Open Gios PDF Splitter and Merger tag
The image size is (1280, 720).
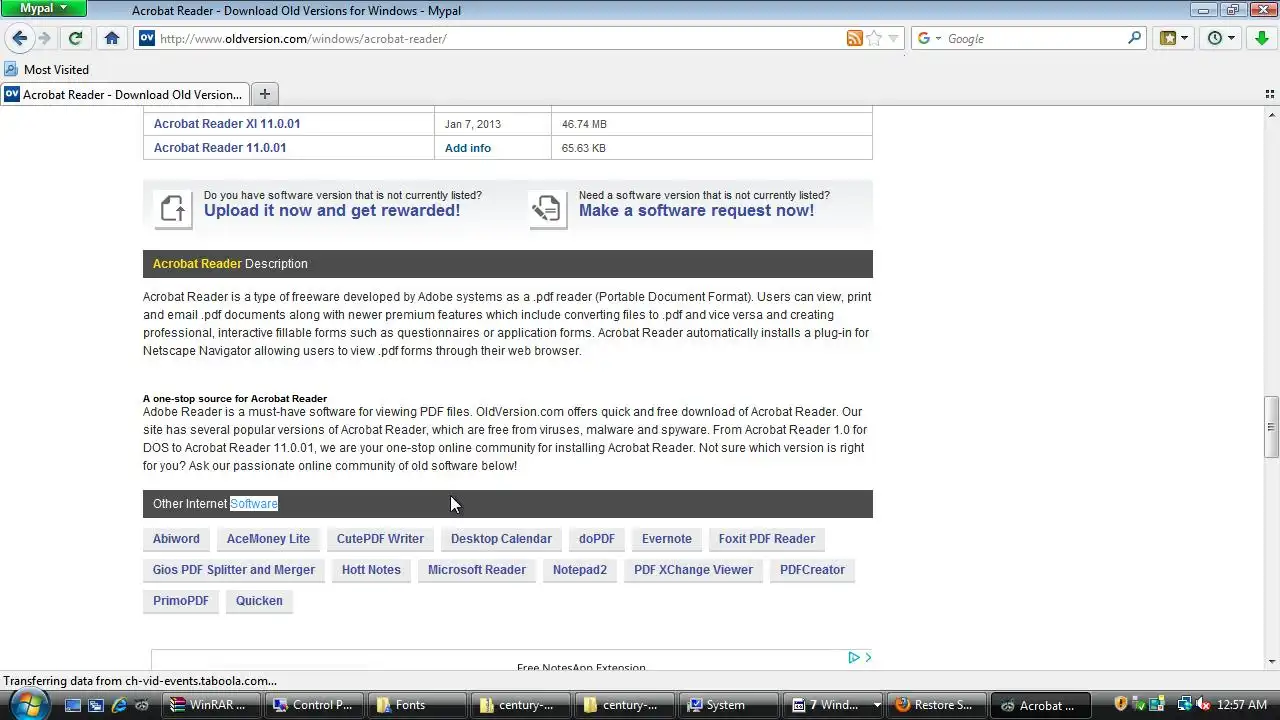[234, 570]
